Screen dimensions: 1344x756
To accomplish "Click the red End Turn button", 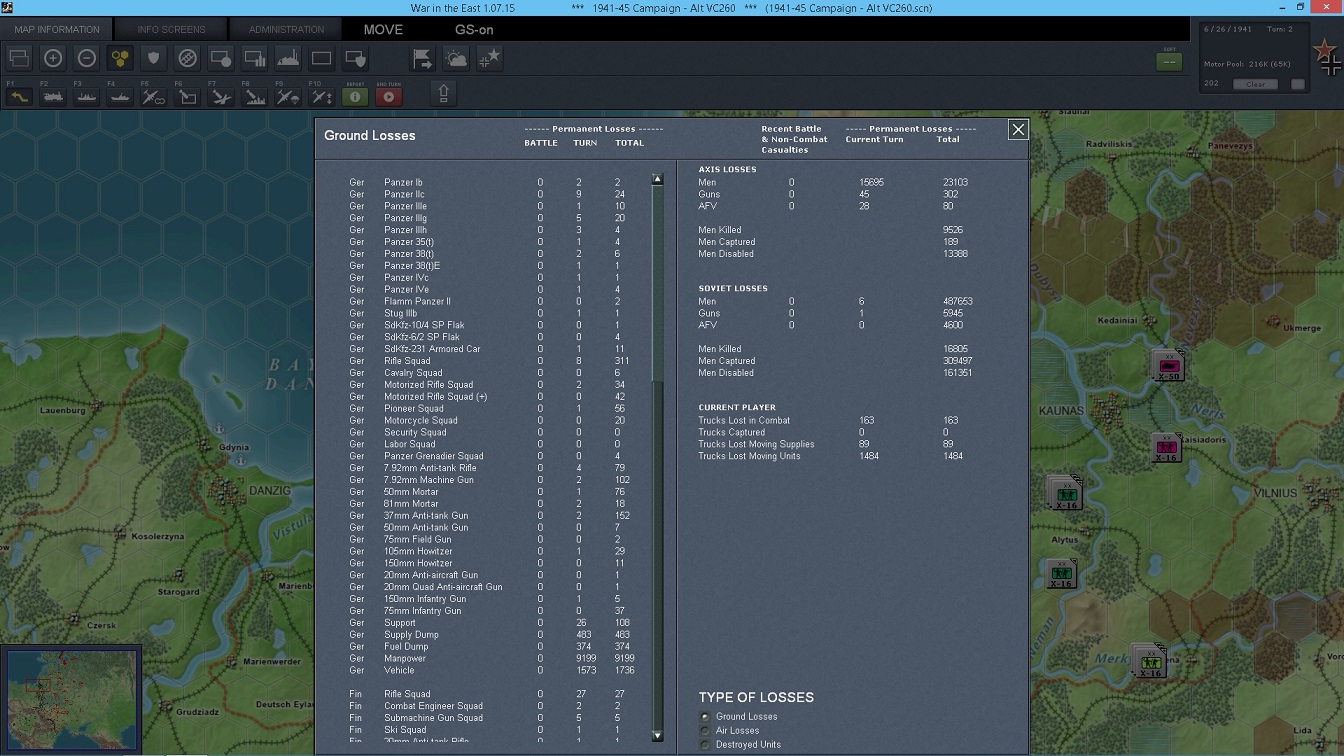I will [389, 96].
